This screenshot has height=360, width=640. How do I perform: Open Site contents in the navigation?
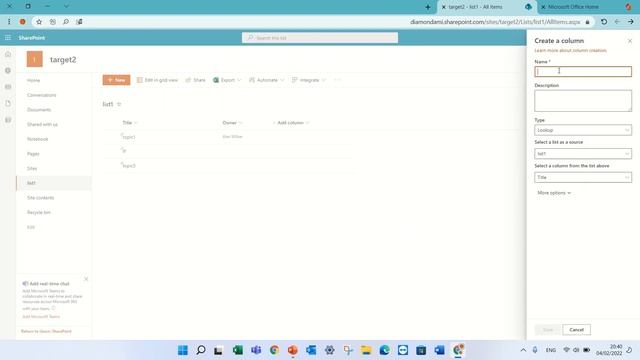click(x=40, y=198)
